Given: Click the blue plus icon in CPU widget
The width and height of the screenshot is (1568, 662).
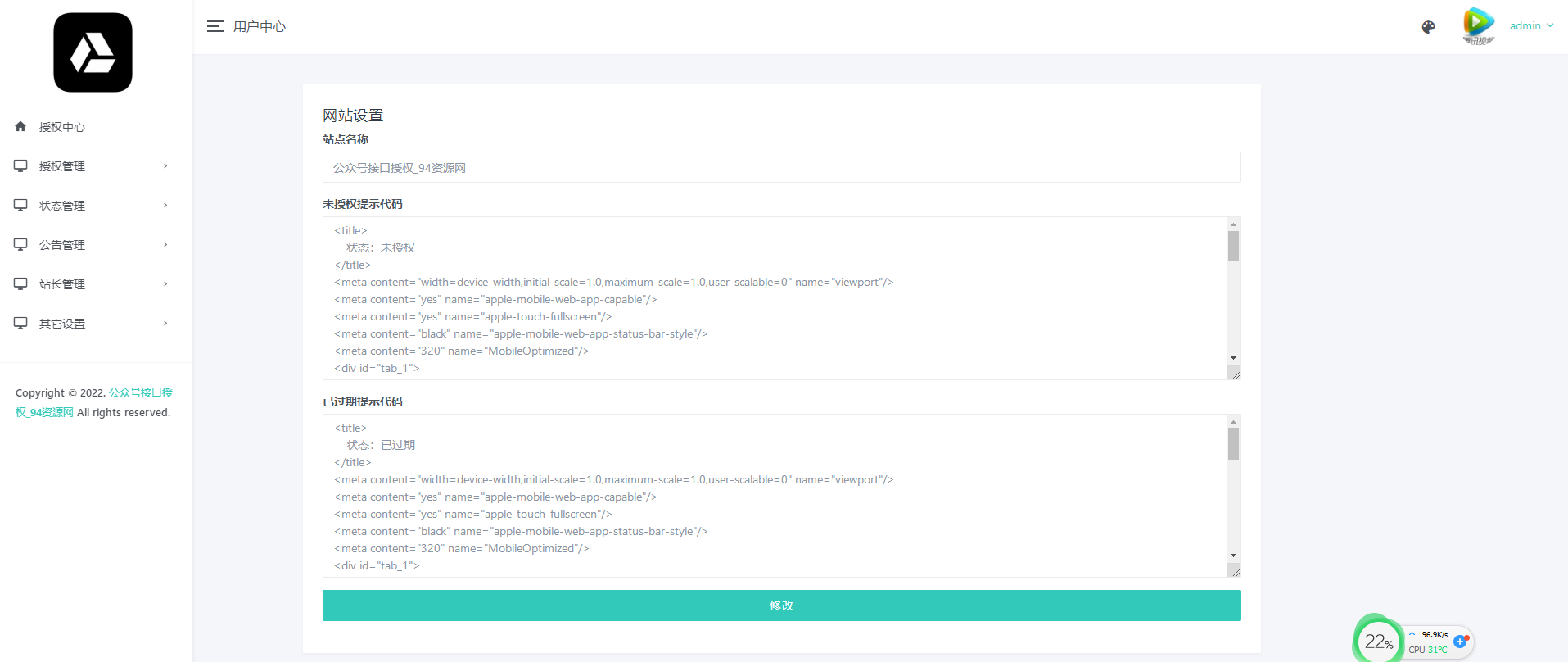Looking at the screenshot, I should coord(1460,641).
